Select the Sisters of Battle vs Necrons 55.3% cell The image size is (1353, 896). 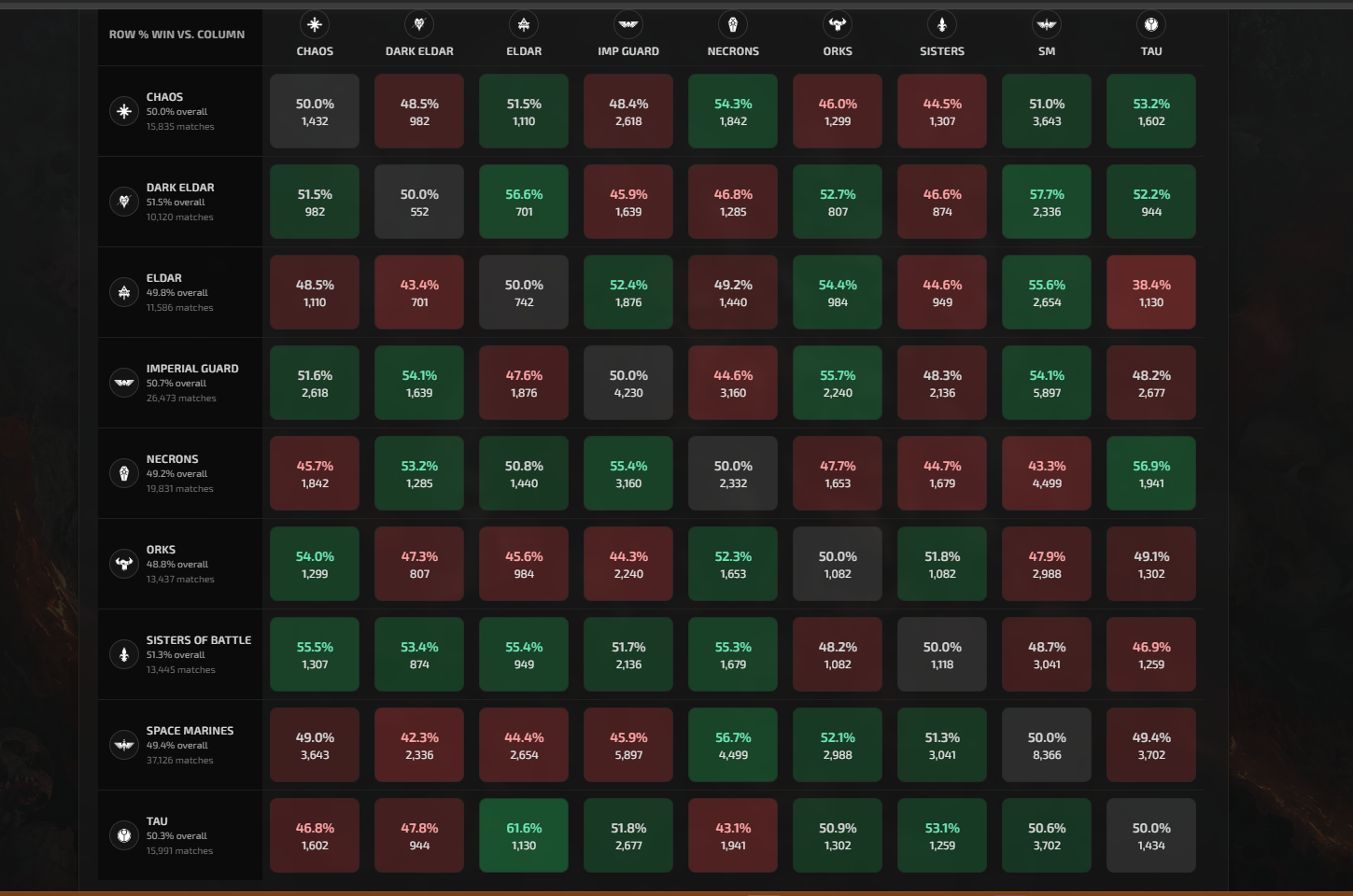[x=733, y=654]
